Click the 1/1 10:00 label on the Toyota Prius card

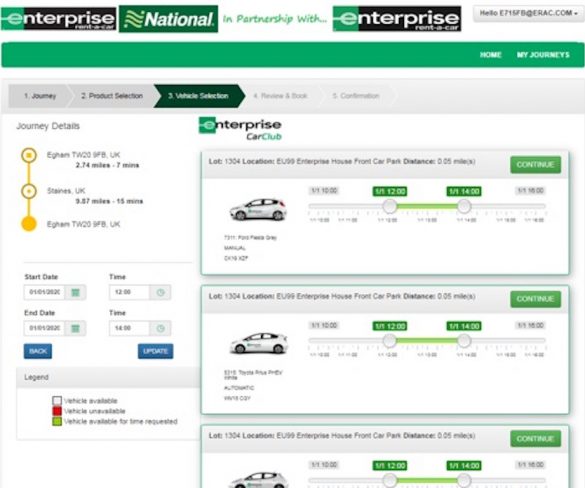[324, 326]
